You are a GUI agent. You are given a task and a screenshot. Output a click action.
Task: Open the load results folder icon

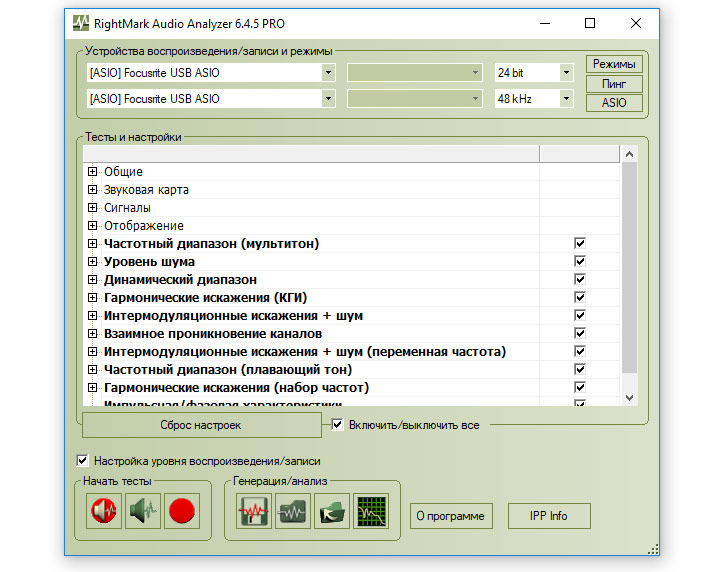coord(332,511)
